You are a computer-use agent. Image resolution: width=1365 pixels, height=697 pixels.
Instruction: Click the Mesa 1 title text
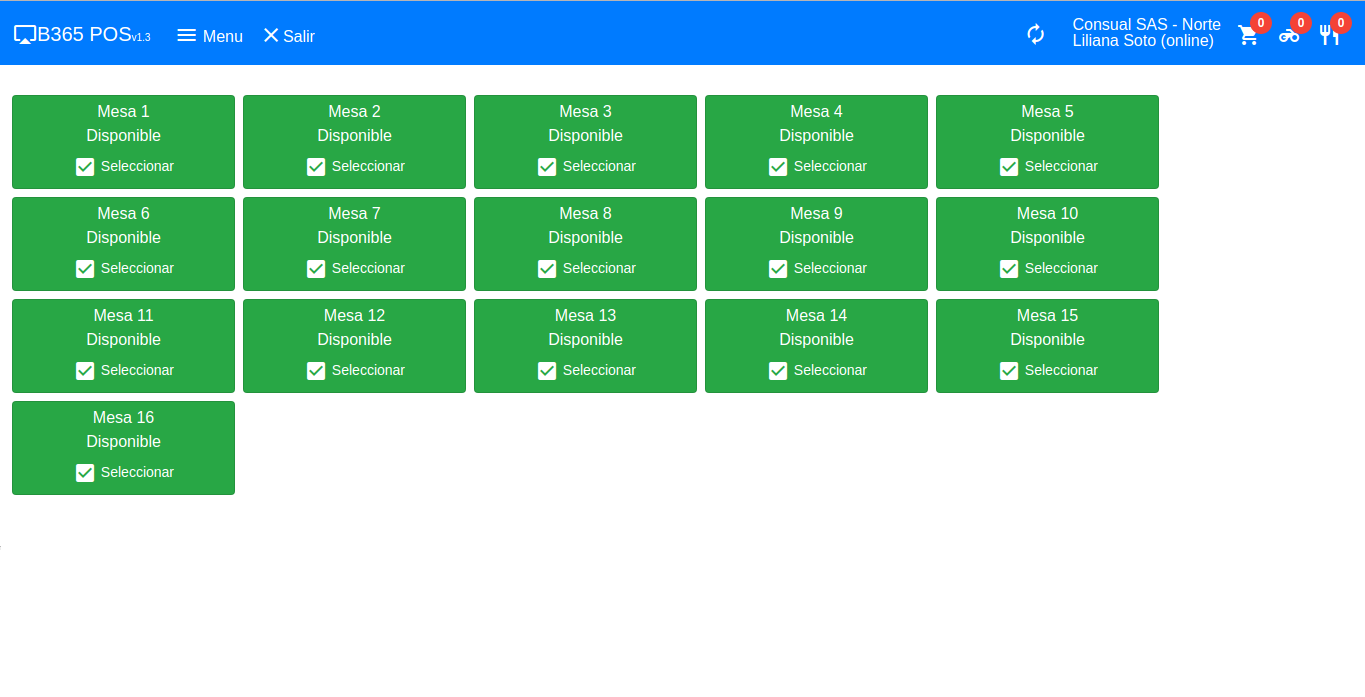(x=124, y=112)
